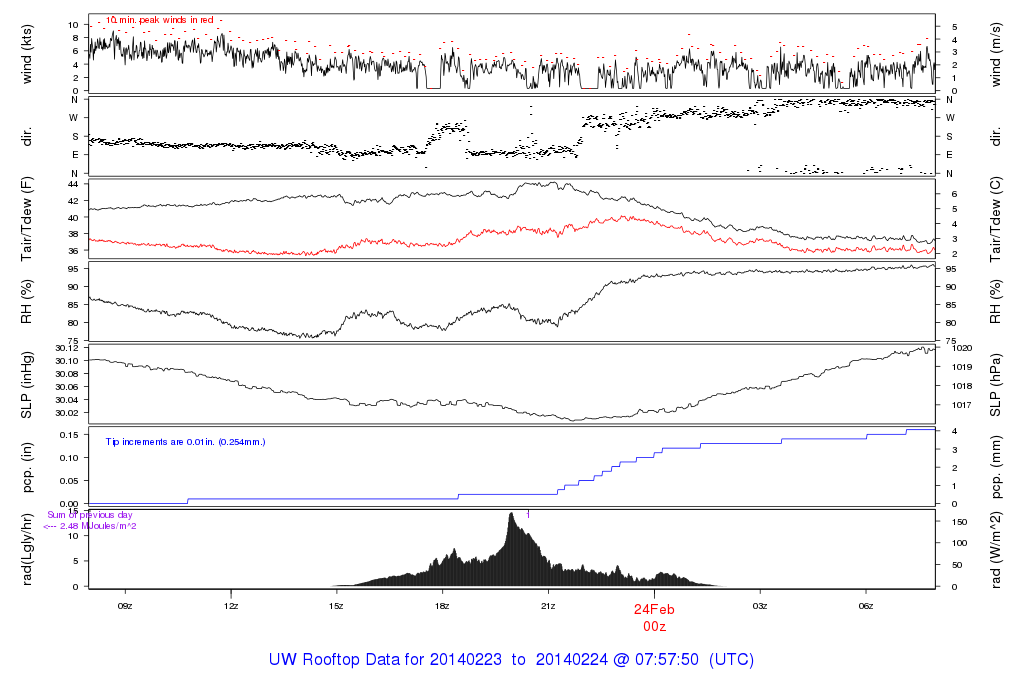
Task: Click the '0.05' precipitation tick value
Action: pos(69,481)
